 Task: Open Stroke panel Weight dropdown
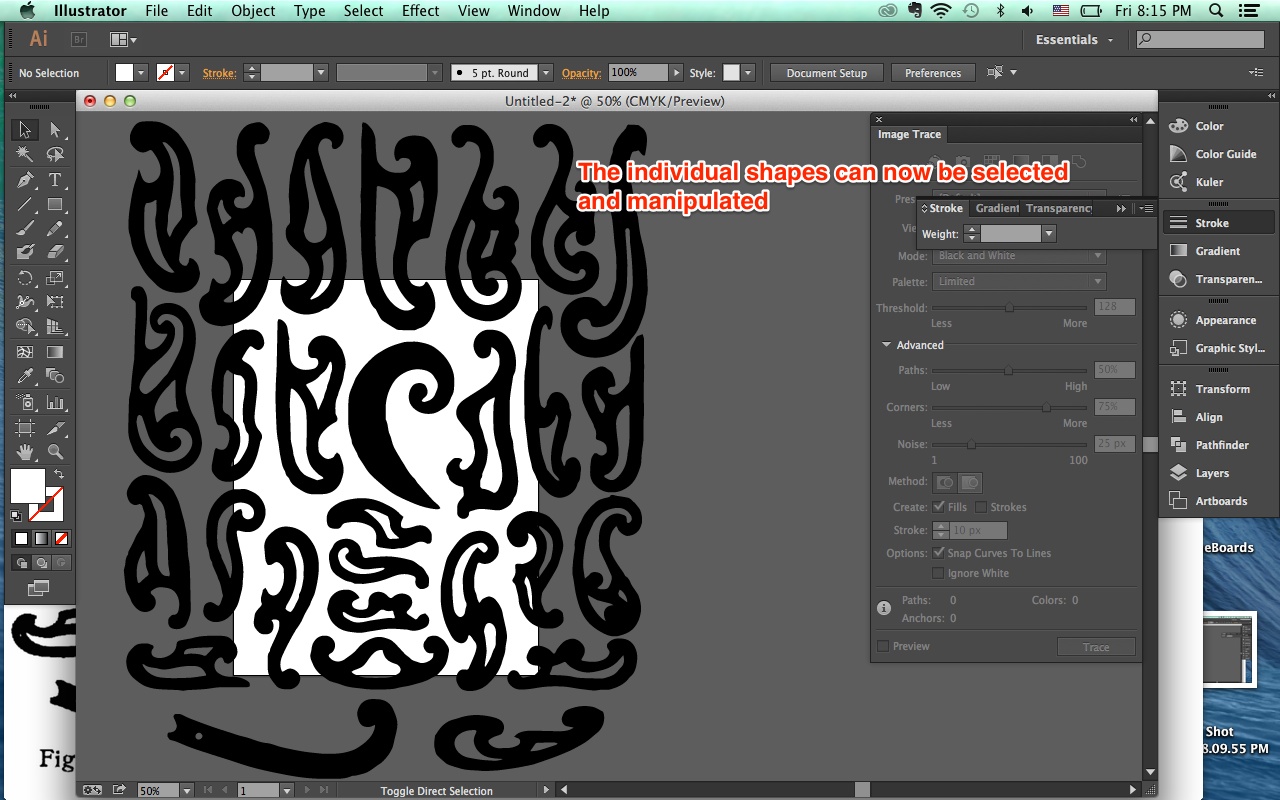click(x=1048, y=234)
